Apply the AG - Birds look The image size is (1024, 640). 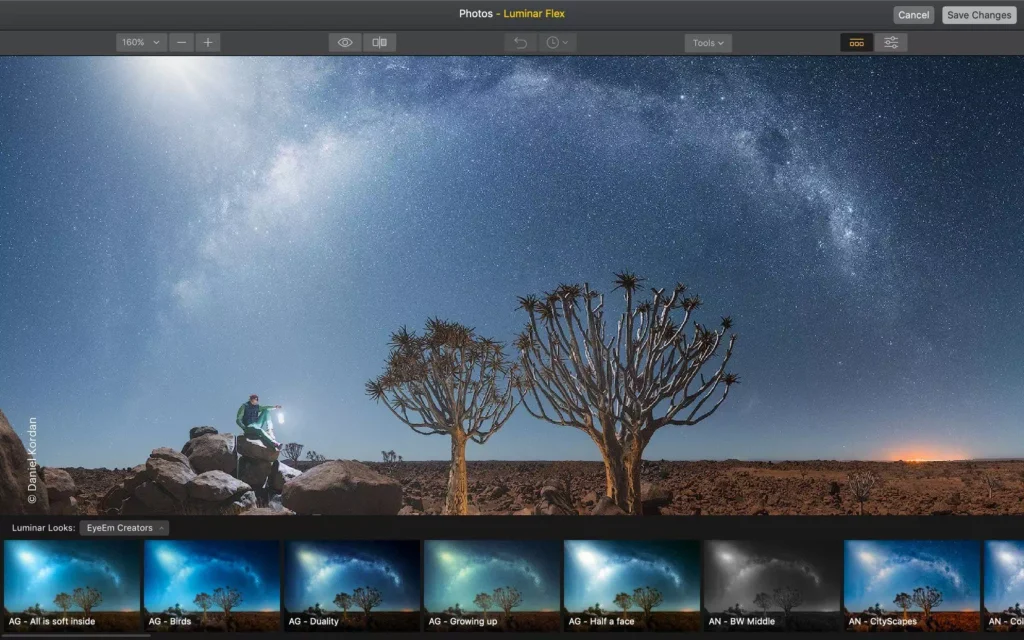(x=212, y=585)
